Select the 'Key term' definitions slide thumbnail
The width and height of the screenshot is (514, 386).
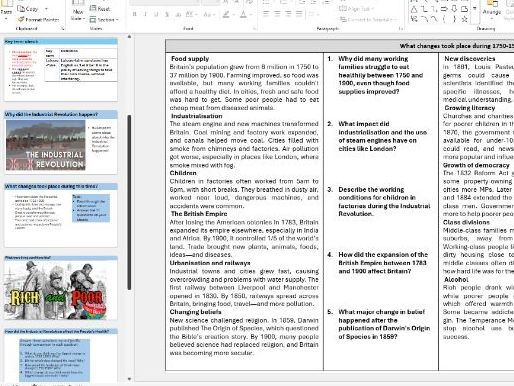(61, 69)
